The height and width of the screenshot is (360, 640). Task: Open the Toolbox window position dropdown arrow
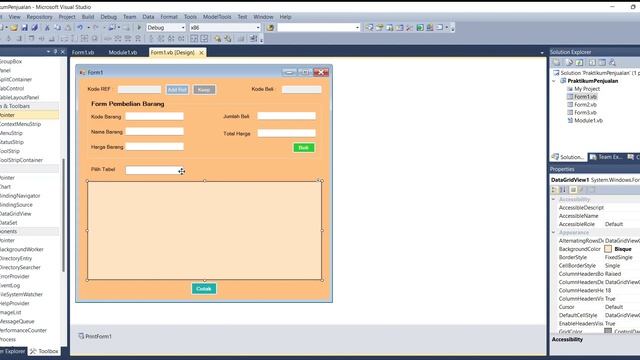point(48,52)
